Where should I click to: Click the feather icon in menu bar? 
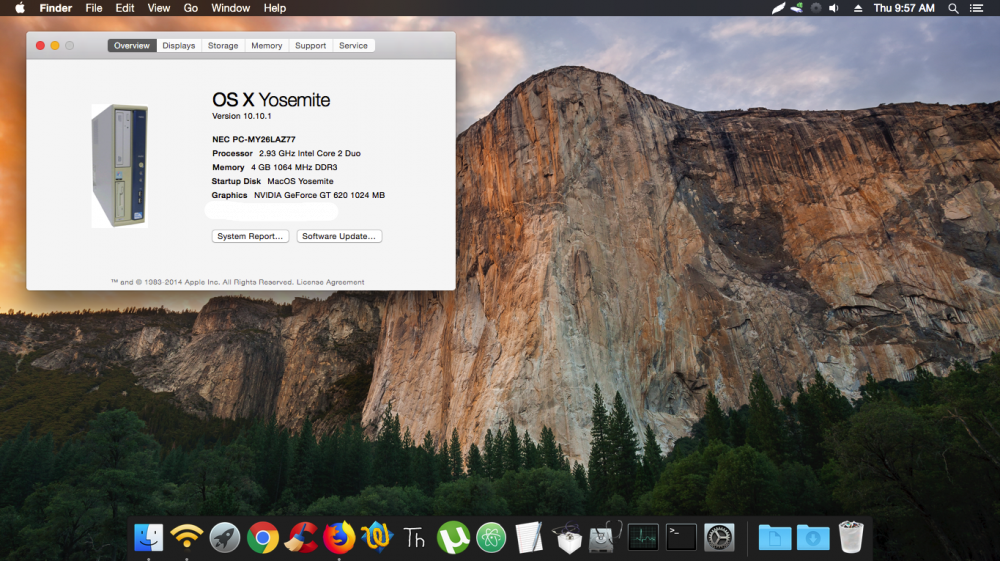pos(778,8)
